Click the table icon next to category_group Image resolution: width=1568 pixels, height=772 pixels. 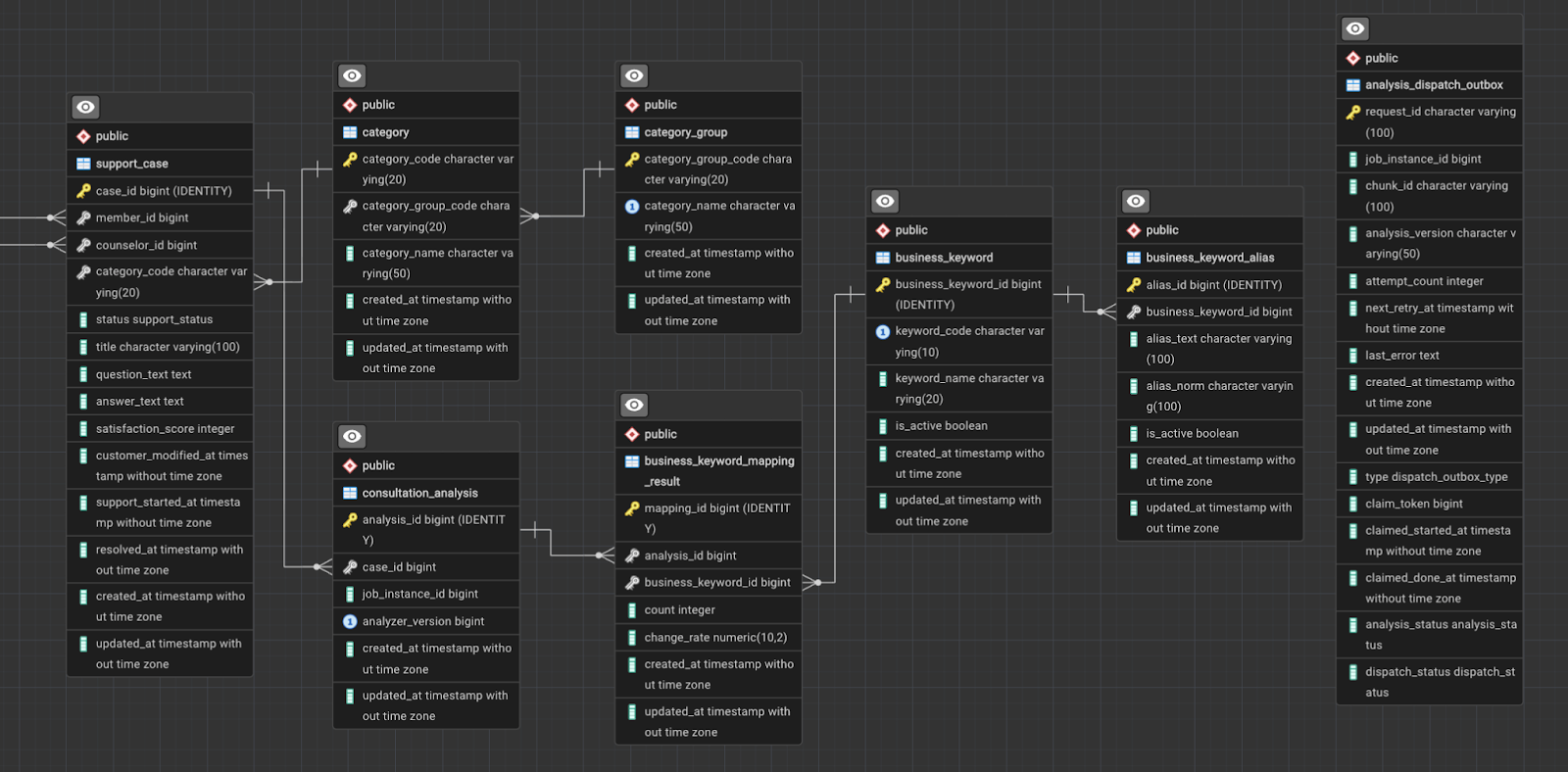(x=632, y=132)
